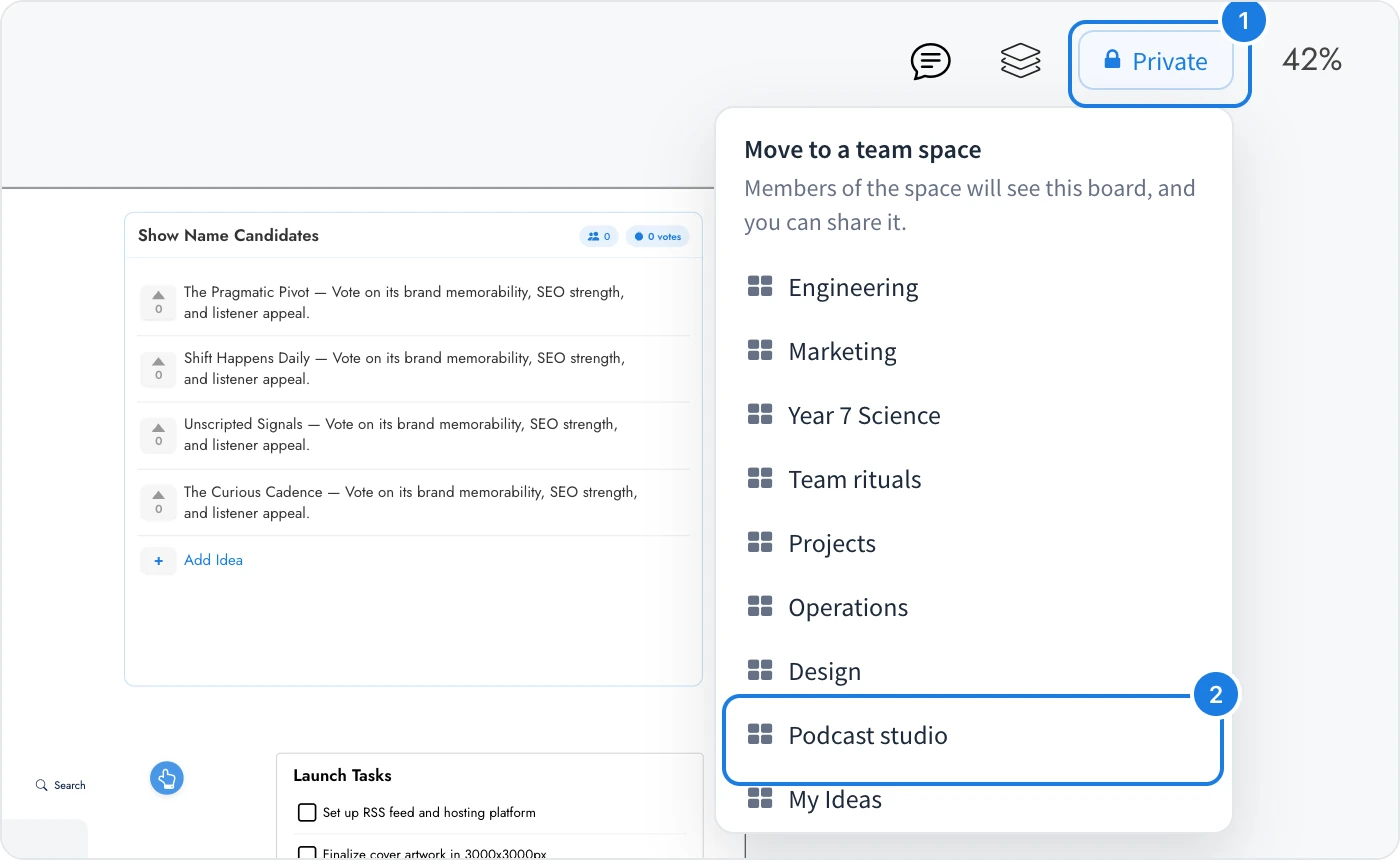Click the blue pointing-hand cursor button

tap(167, 778)
